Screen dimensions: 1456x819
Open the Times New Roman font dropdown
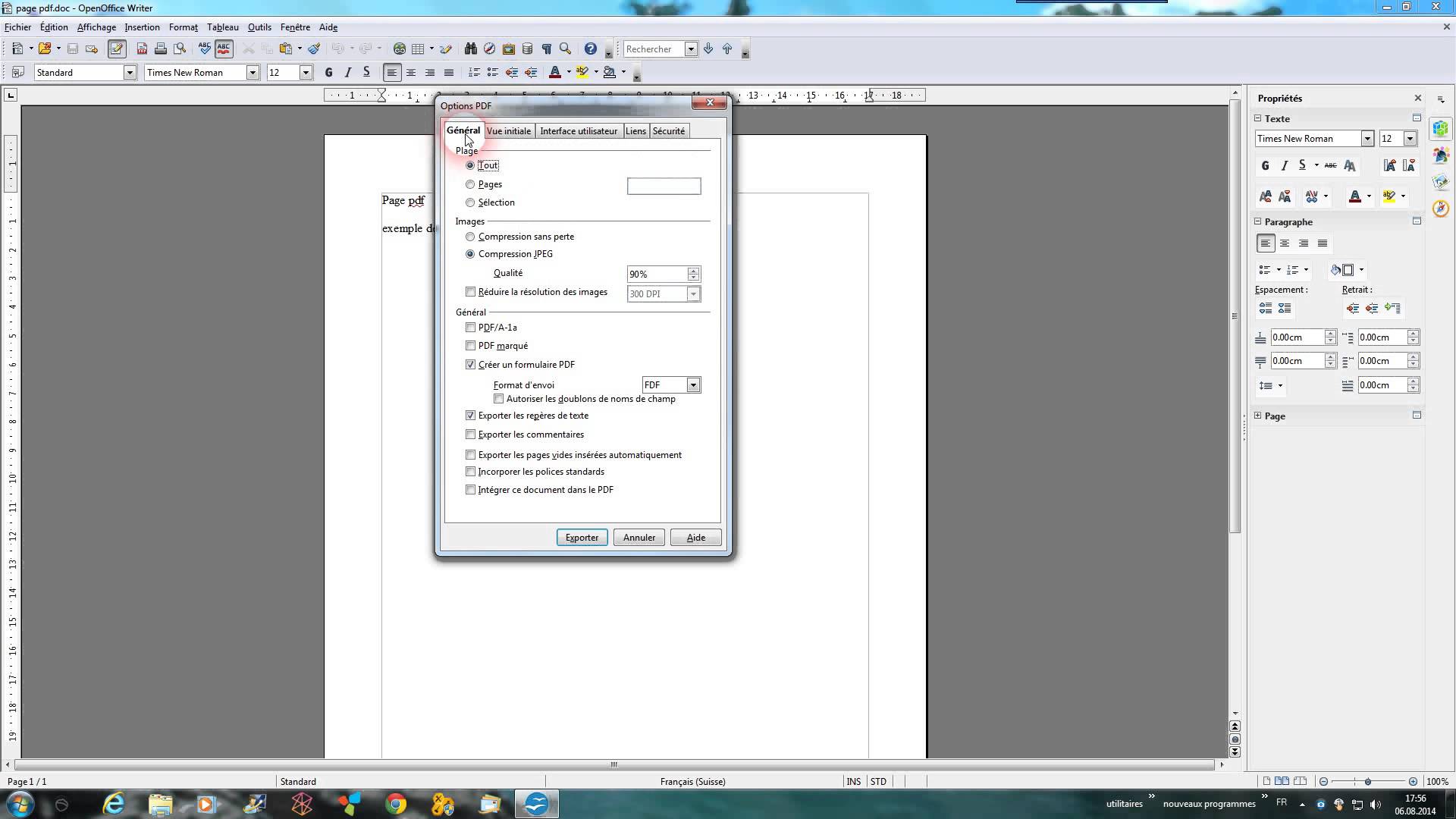253,73
